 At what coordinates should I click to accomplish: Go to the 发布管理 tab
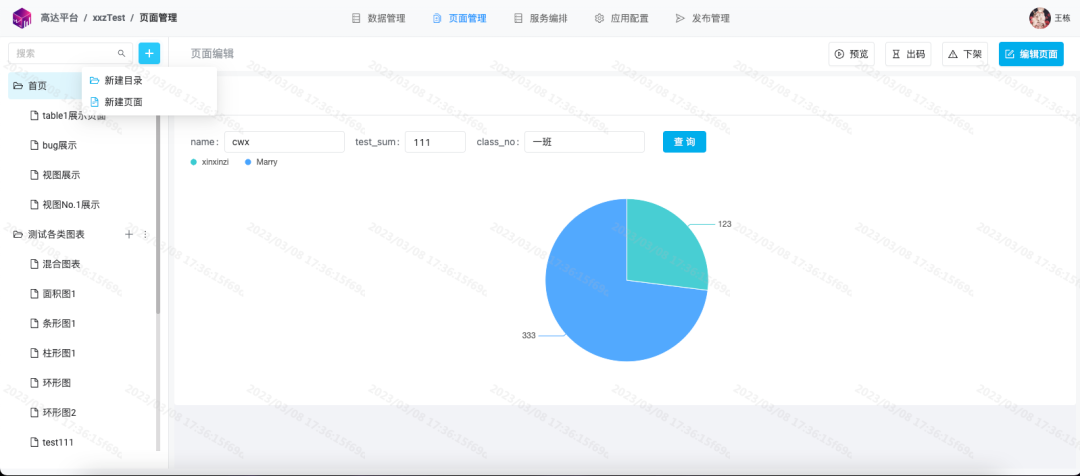(703, 19)
